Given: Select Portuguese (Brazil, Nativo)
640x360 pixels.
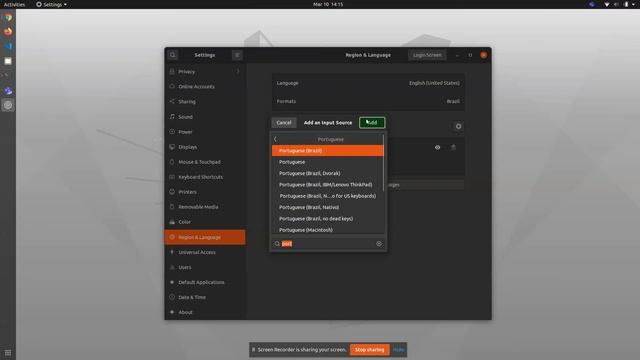Looking at the screenshot, I should 327,207.
